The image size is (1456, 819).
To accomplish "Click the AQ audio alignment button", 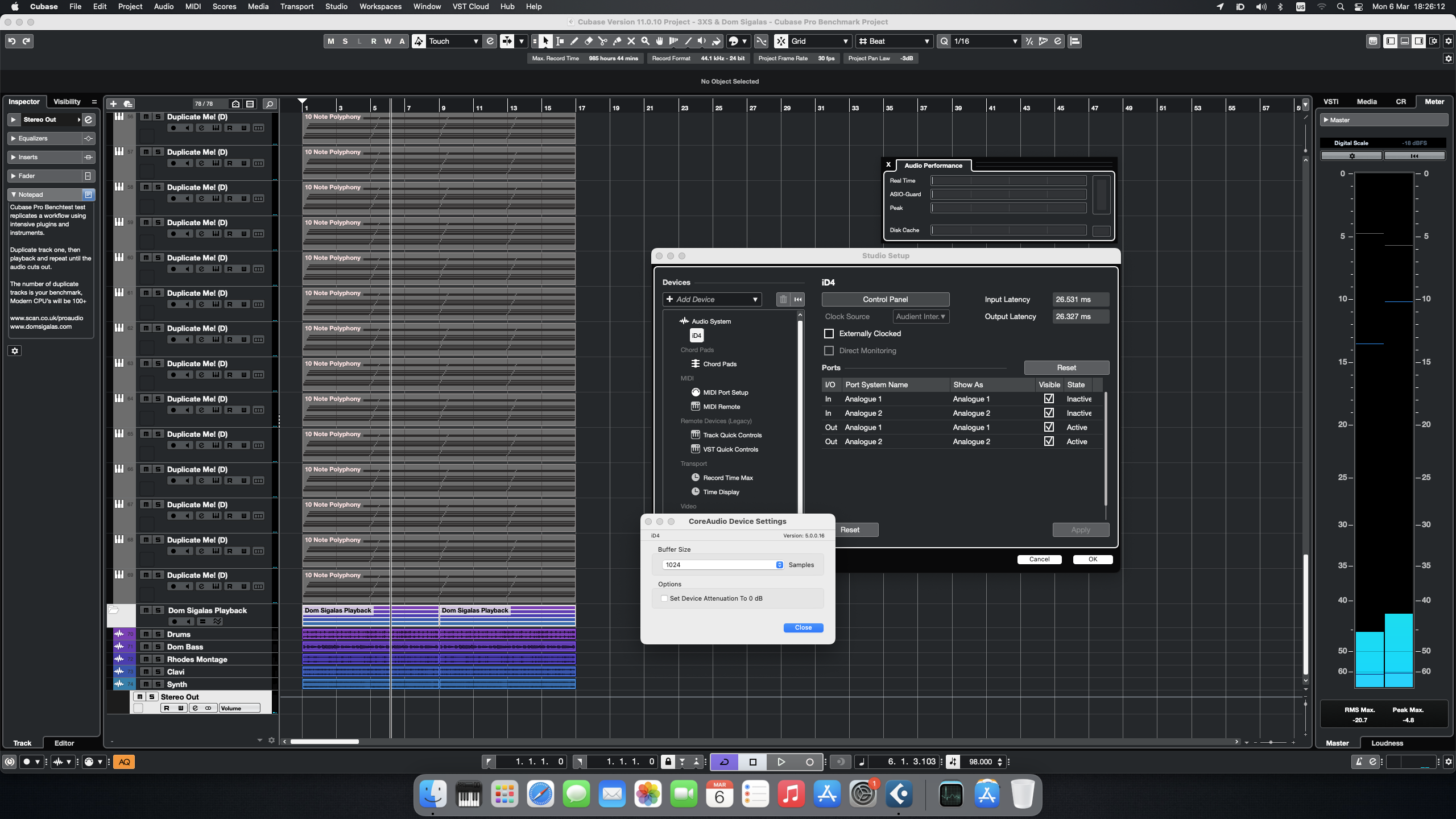I will tap(124, 762).
